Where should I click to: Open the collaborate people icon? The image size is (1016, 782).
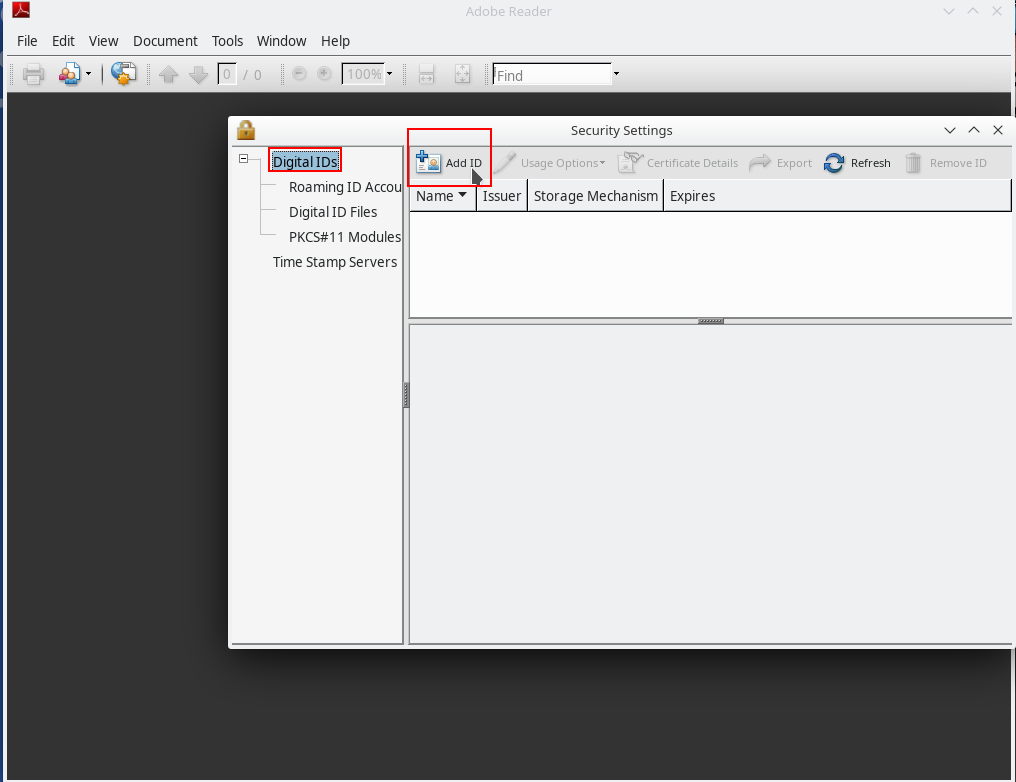point(69,75)
